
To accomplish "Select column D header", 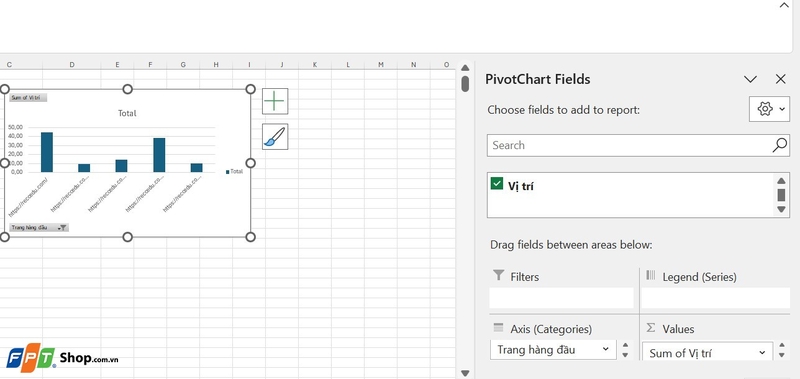I will tap(71, 64).
